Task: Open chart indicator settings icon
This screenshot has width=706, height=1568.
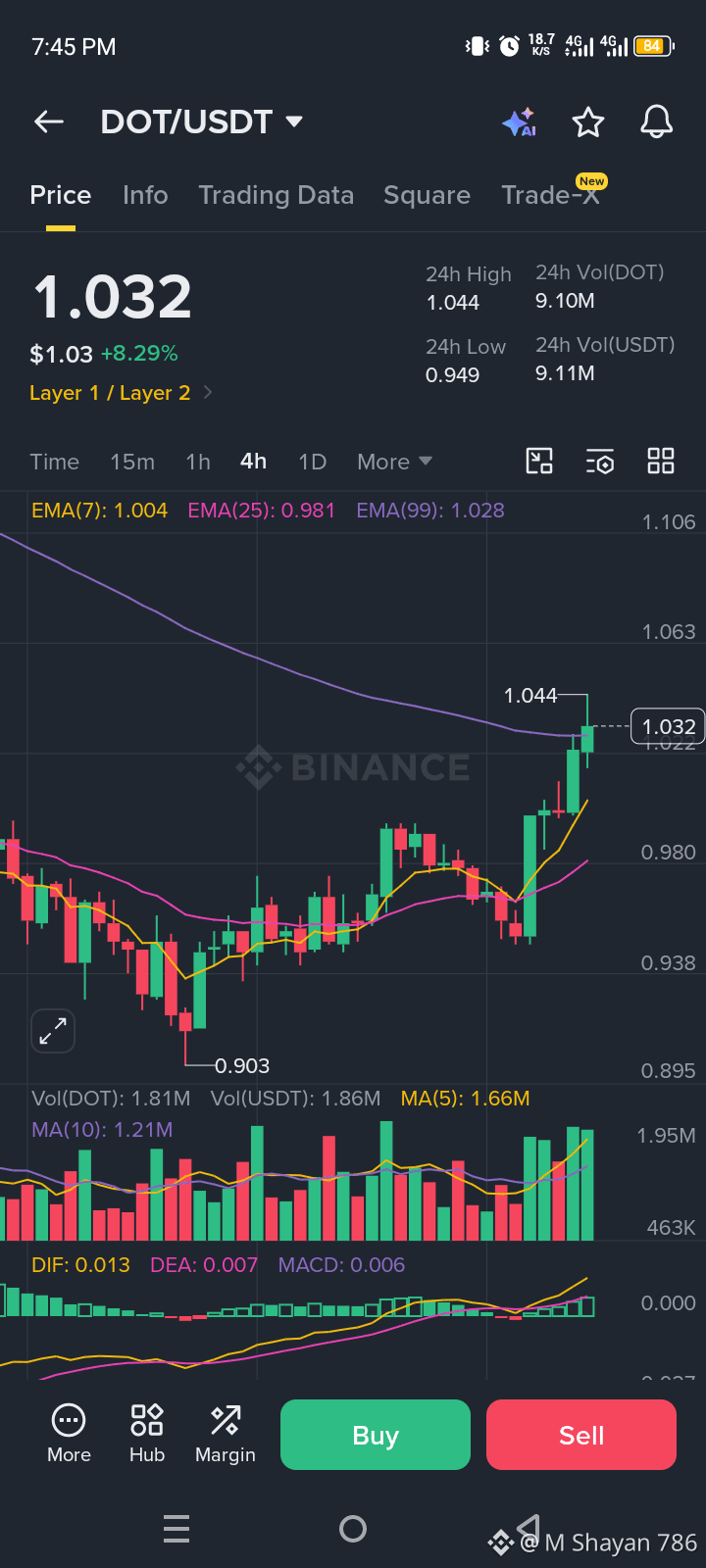Action: click(x=600, y=461)
